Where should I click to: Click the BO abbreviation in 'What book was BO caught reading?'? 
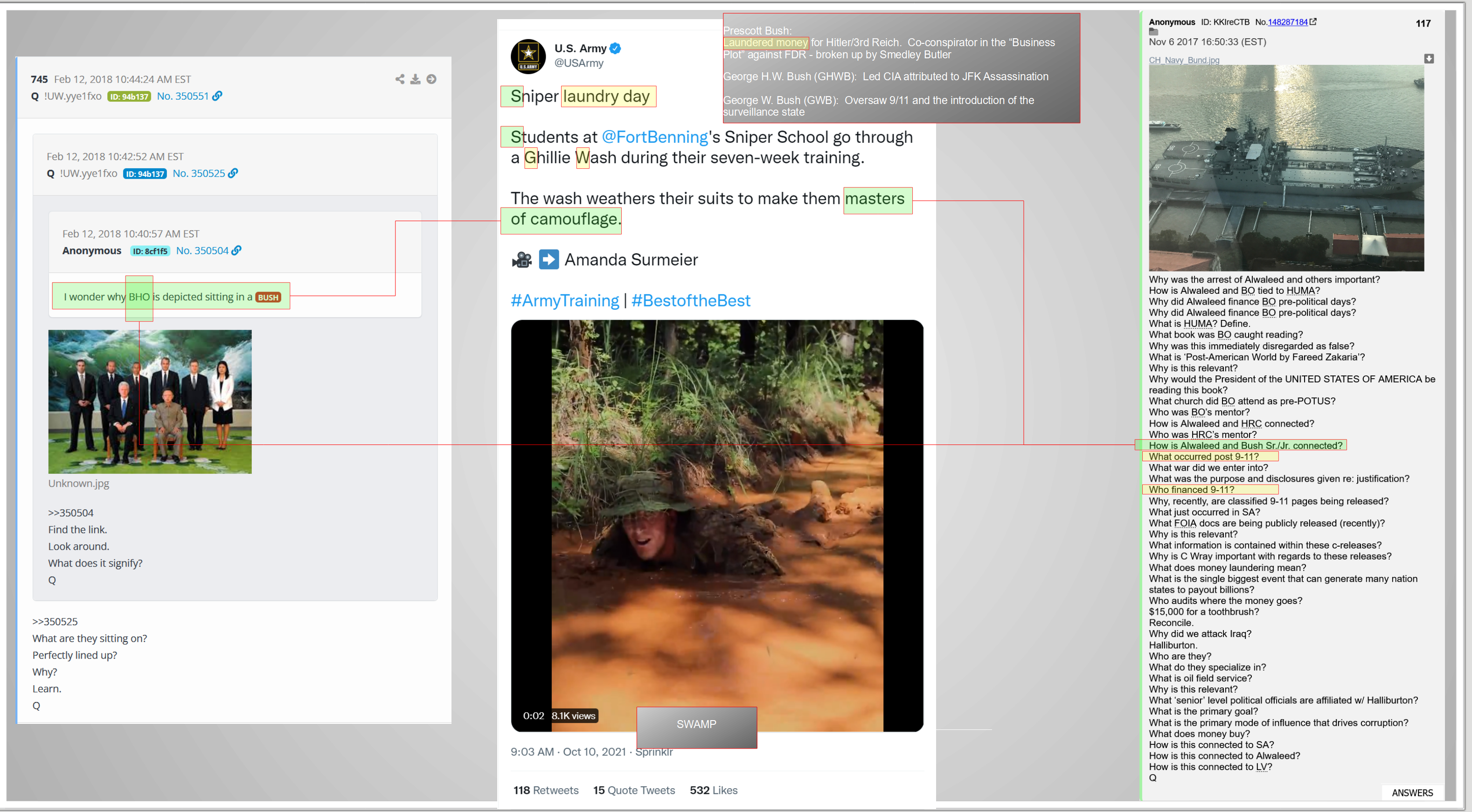(1224, 335)
